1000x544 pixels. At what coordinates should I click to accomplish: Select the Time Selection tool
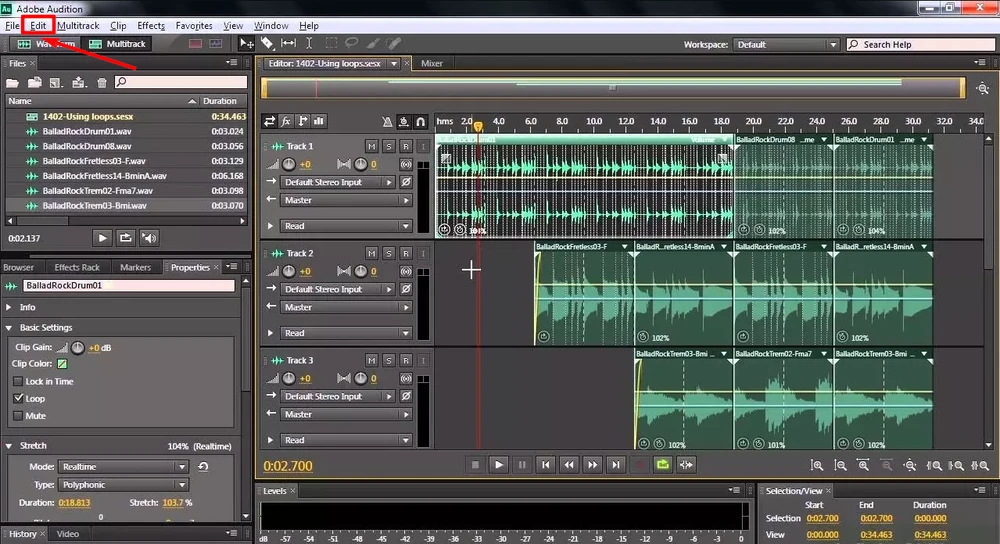coord(309,43)
